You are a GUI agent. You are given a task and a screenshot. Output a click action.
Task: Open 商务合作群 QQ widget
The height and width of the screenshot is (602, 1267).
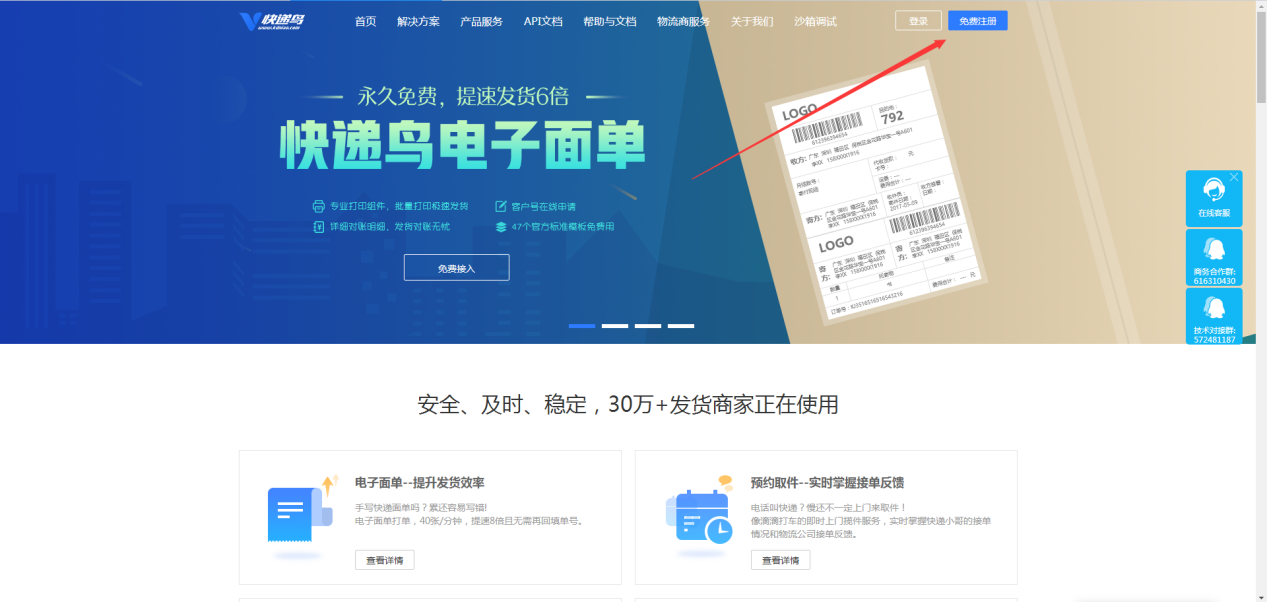point(1214,258)
